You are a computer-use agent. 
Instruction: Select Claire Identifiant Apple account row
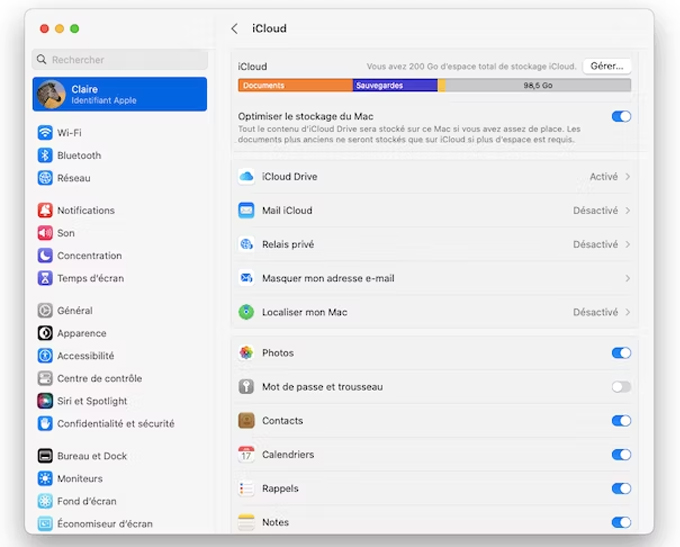click(120, 94)
